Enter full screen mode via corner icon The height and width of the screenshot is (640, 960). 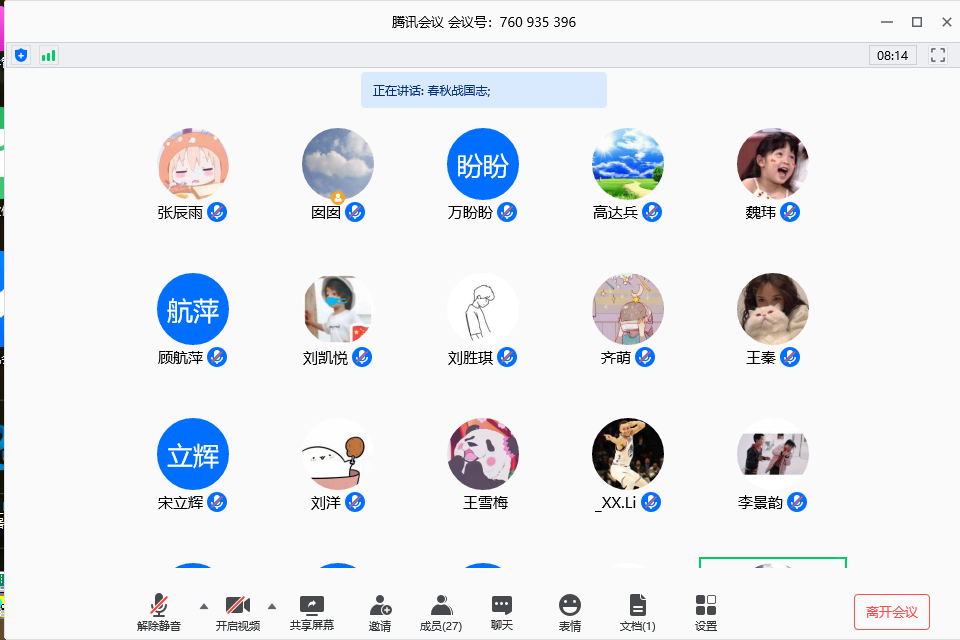[x=938, y=55]
